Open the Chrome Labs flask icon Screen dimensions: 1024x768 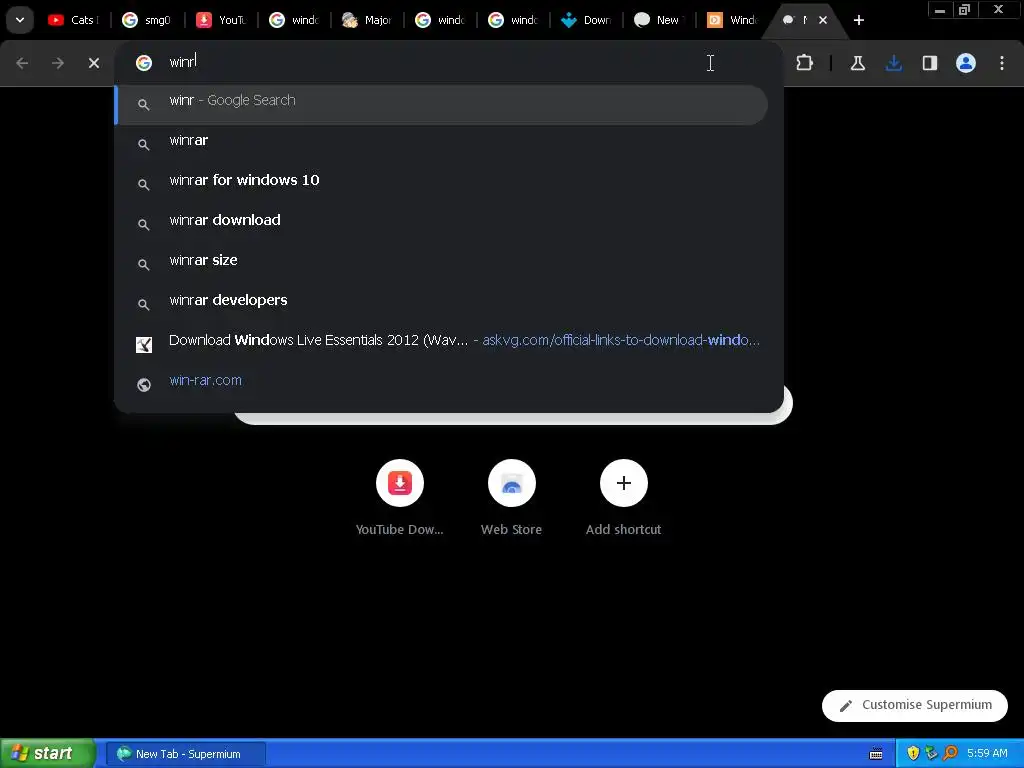point(857,63)
